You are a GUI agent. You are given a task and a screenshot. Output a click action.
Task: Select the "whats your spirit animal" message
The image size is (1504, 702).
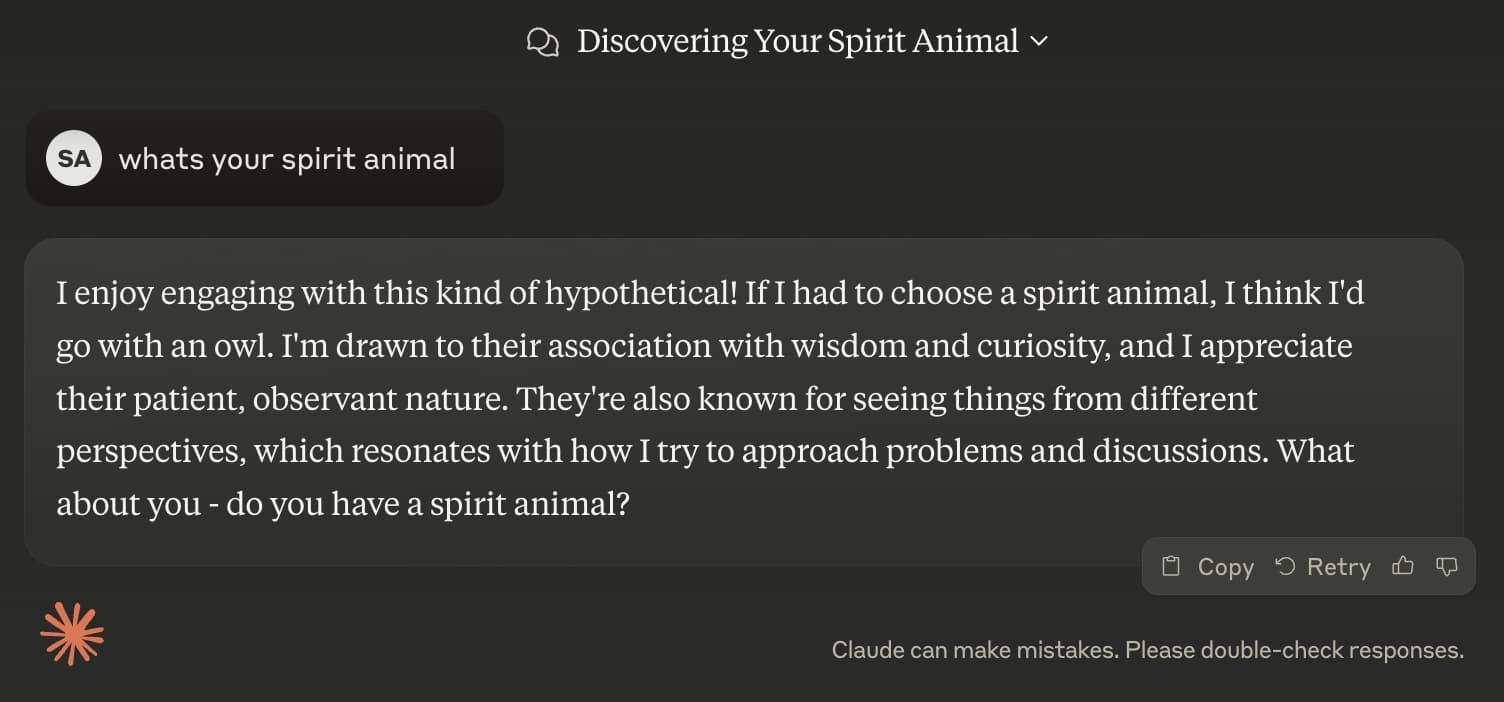(x=287, y=159)
